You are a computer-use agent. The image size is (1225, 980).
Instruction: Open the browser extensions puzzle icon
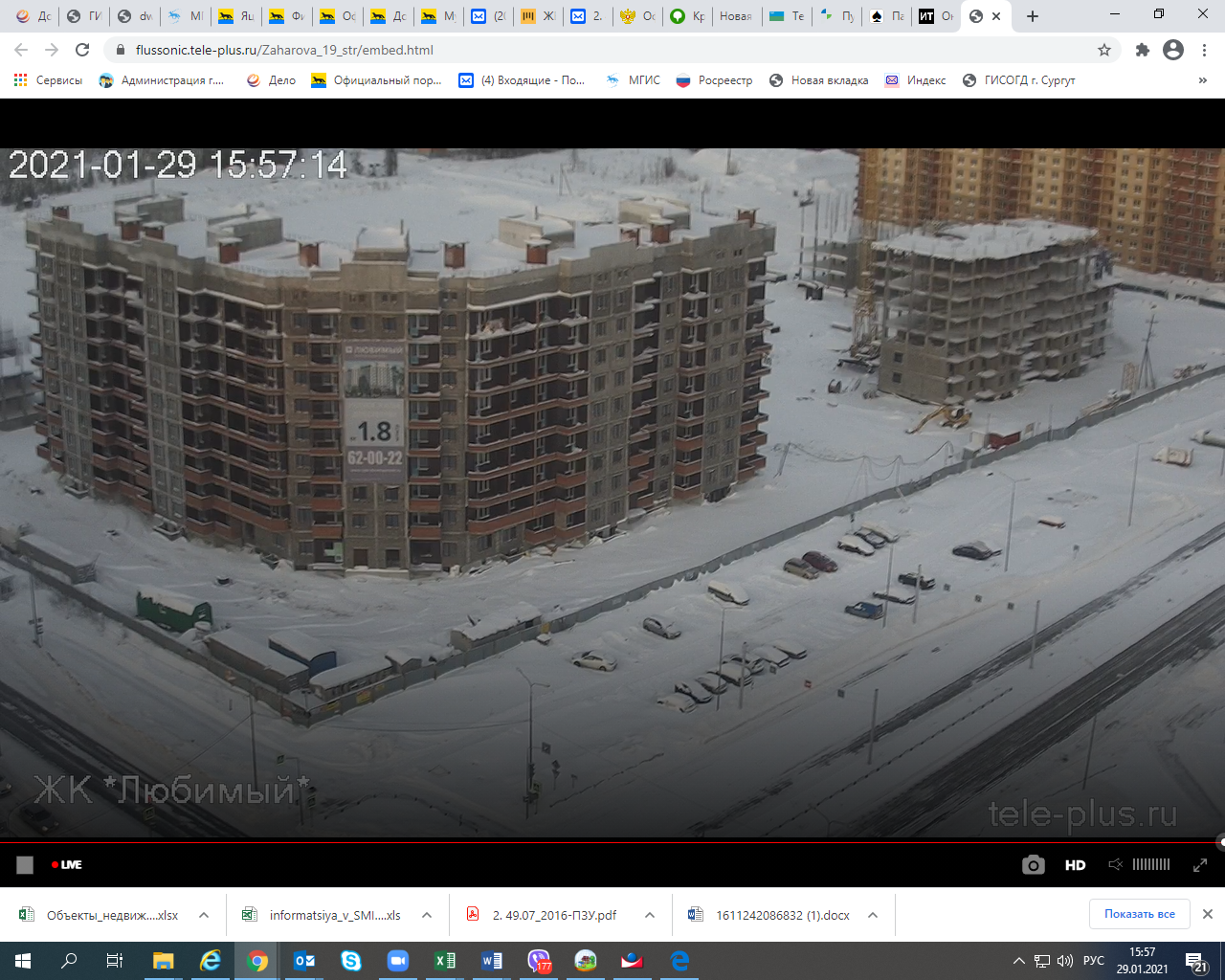point(1142,50)
